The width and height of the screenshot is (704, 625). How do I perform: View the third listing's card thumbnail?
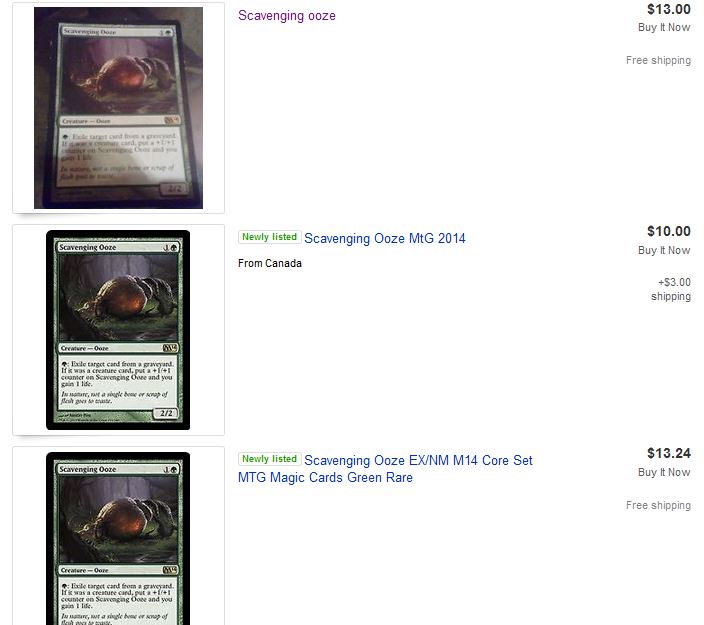(x=118, y=539)
